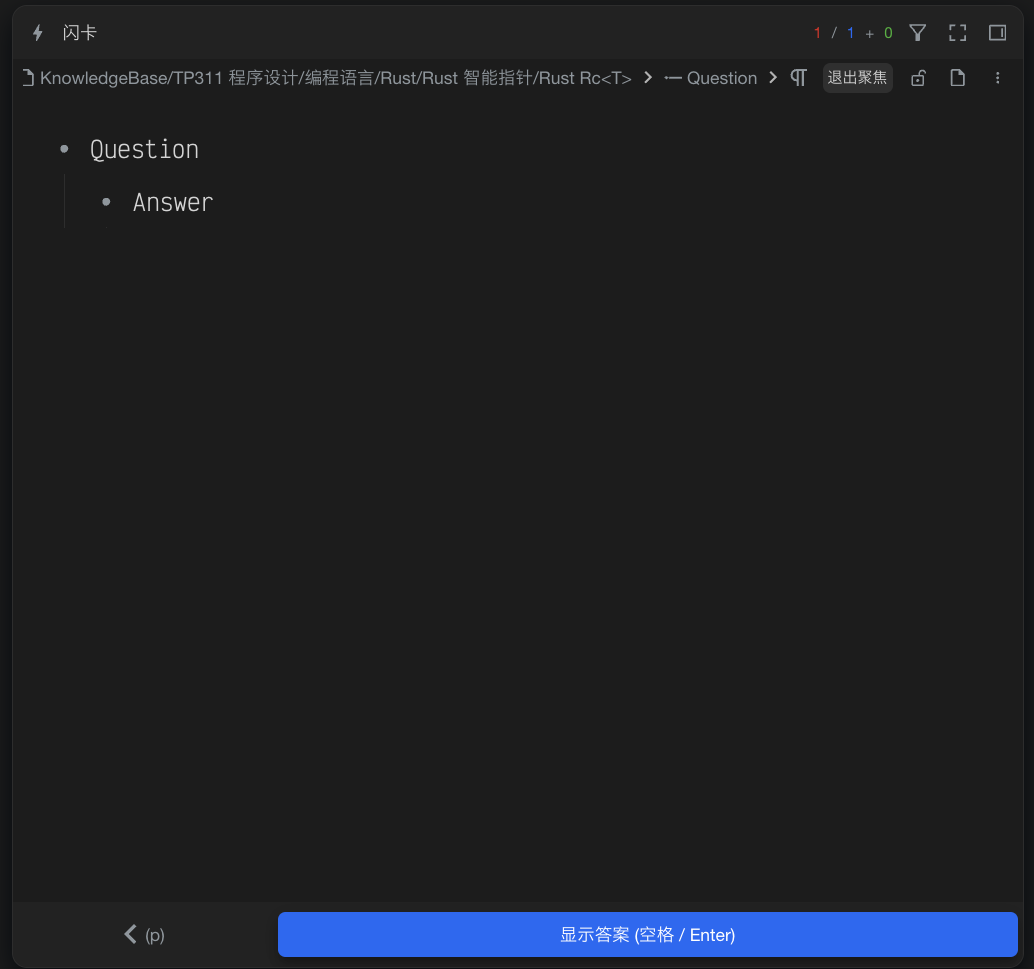Viewport: 1034px width, 969px height.
Task: Click the bullet next to Answer
Action: point(106,202)
